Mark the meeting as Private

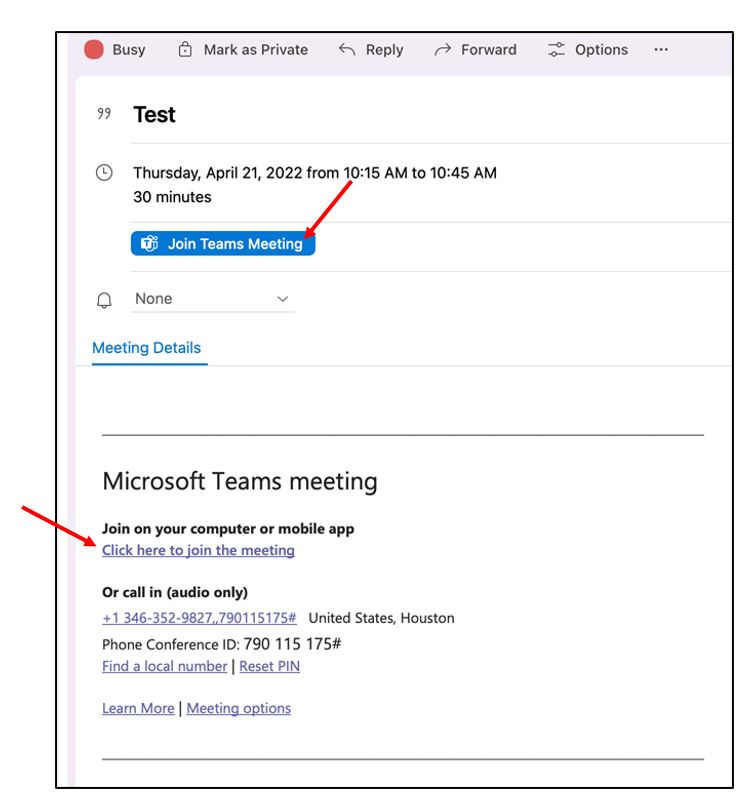click(x=243, y=50)
